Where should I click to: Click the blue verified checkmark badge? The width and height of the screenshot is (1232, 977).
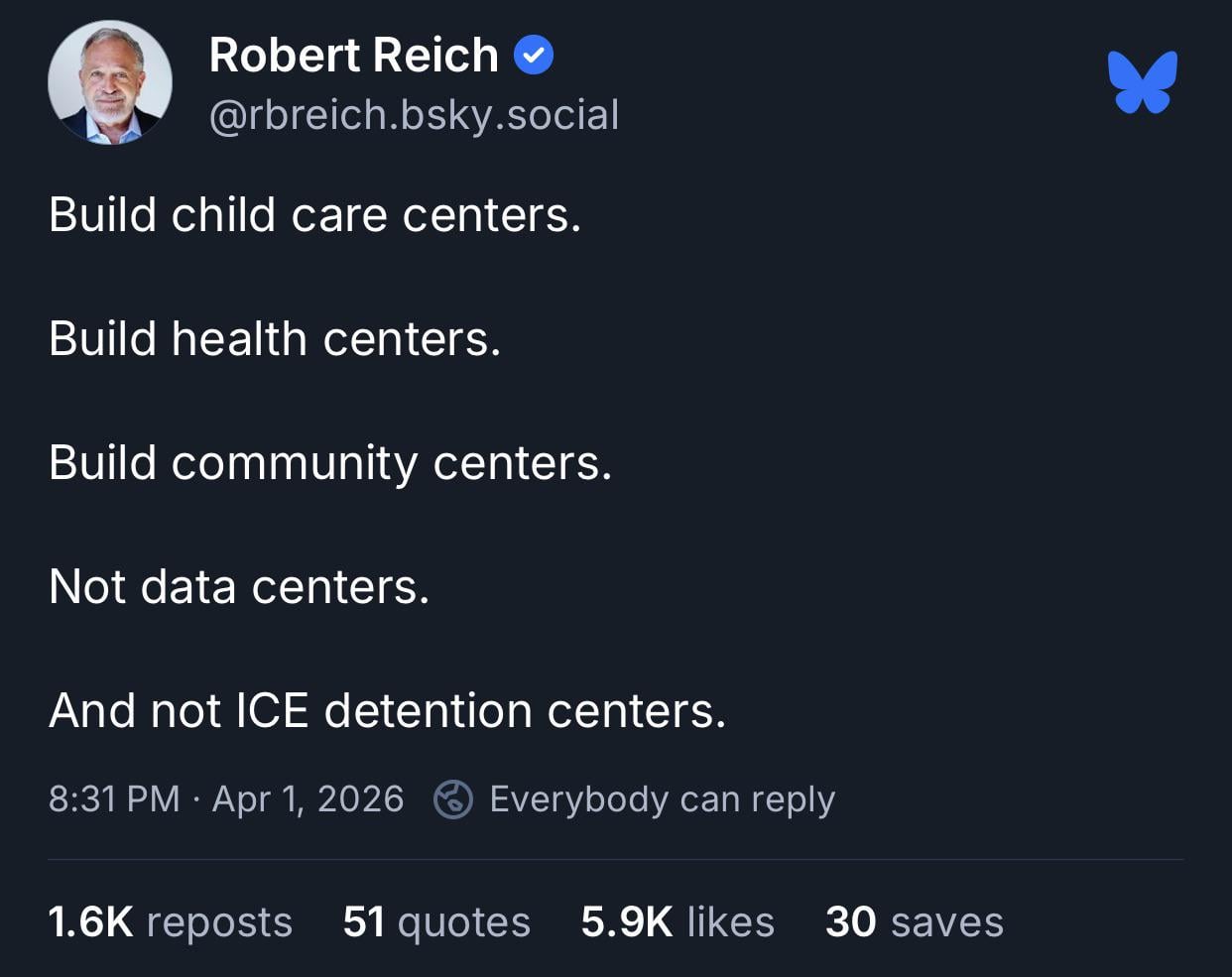click(x=534, y=56)
